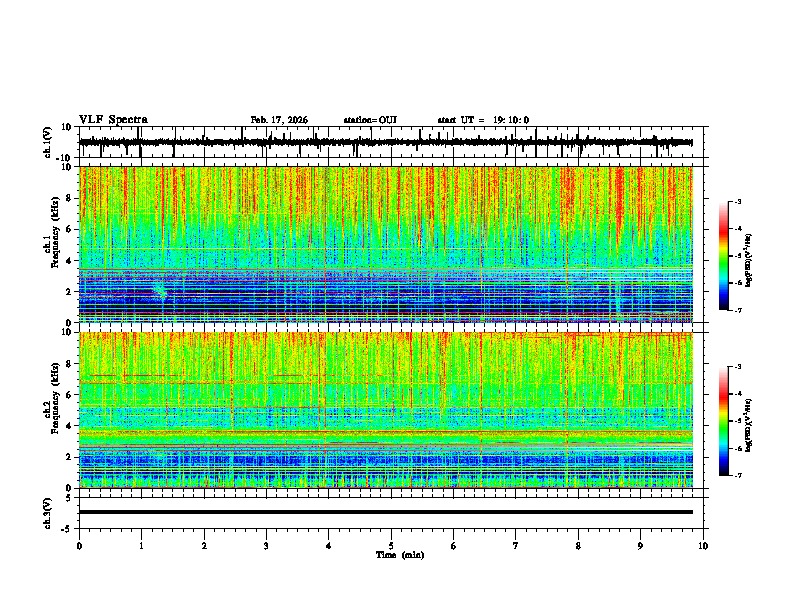Click tick label 9 on the Time axis
Viewport: 792px width, 612px height.
[x=640, y=546]
